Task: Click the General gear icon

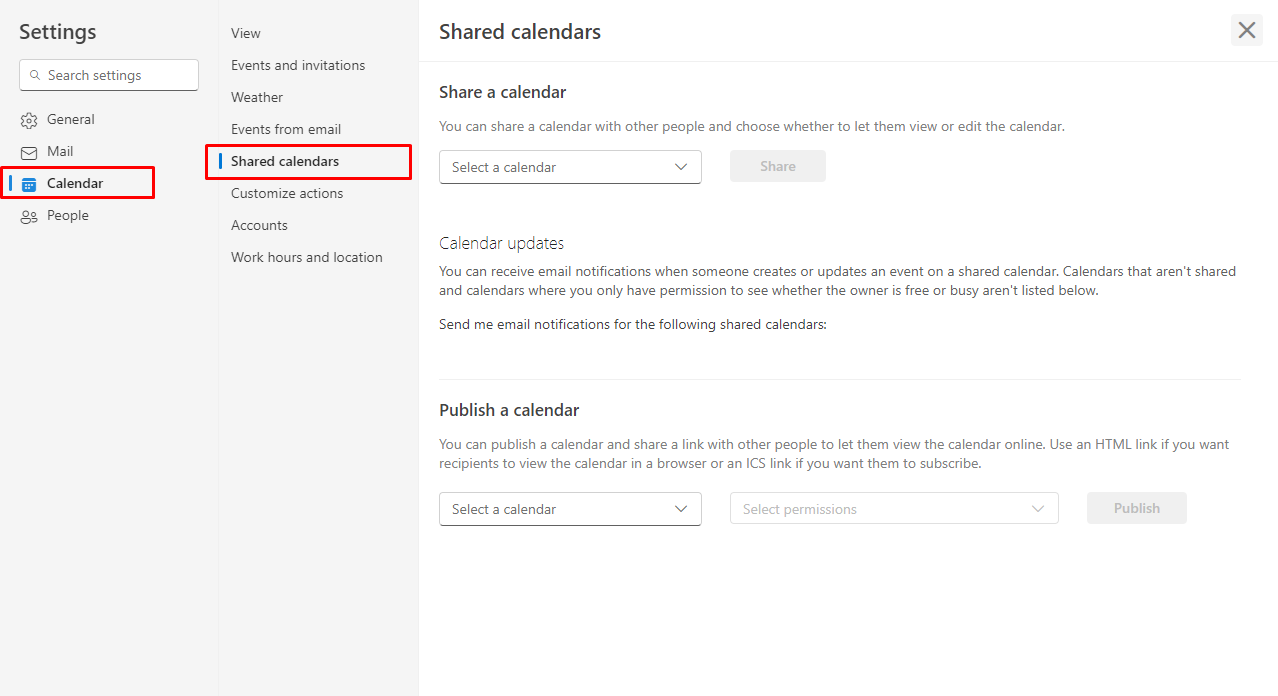Action: point(29,120)
